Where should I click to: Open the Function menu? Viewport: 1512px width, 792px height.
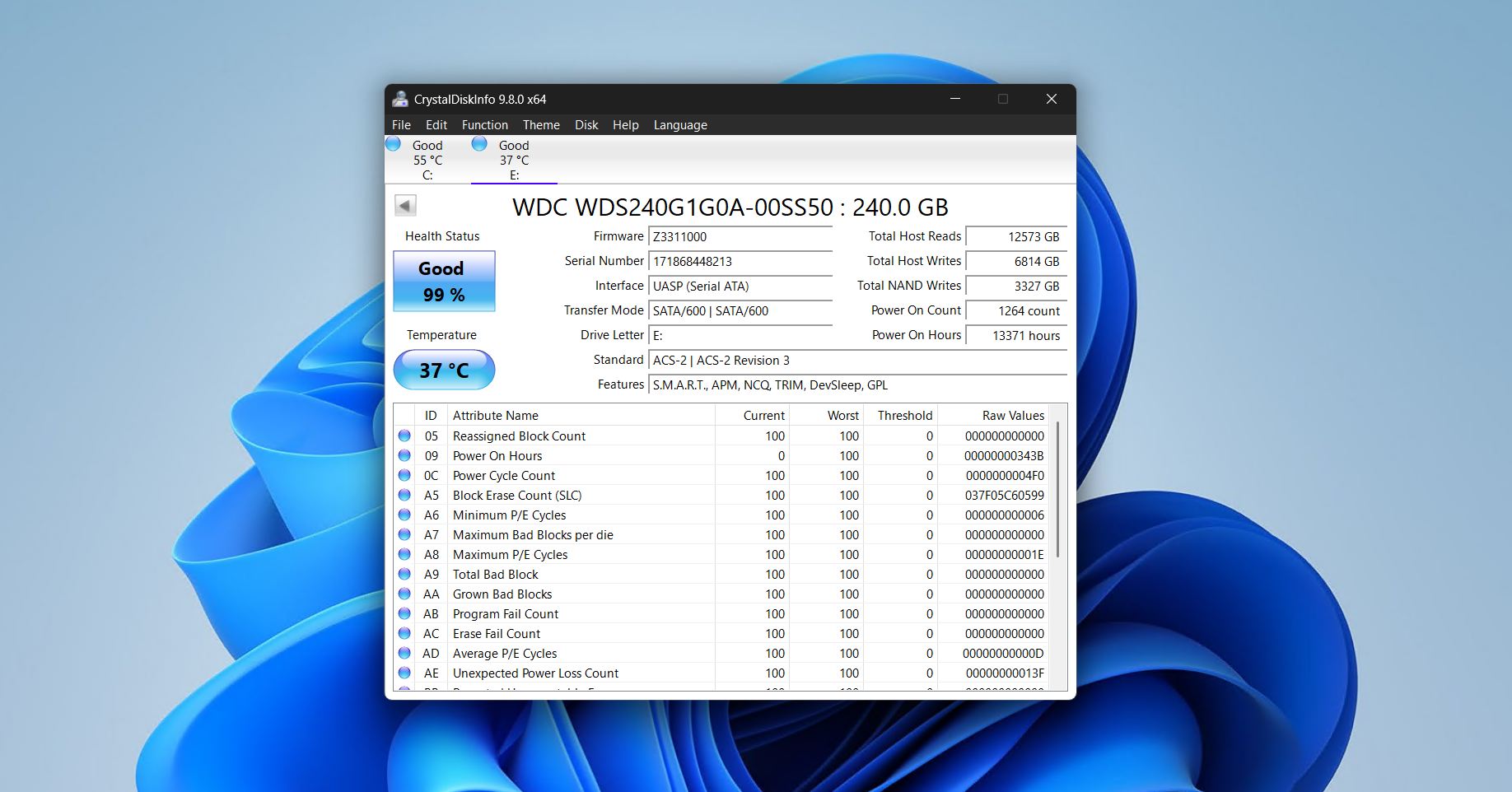coord(485,124)
